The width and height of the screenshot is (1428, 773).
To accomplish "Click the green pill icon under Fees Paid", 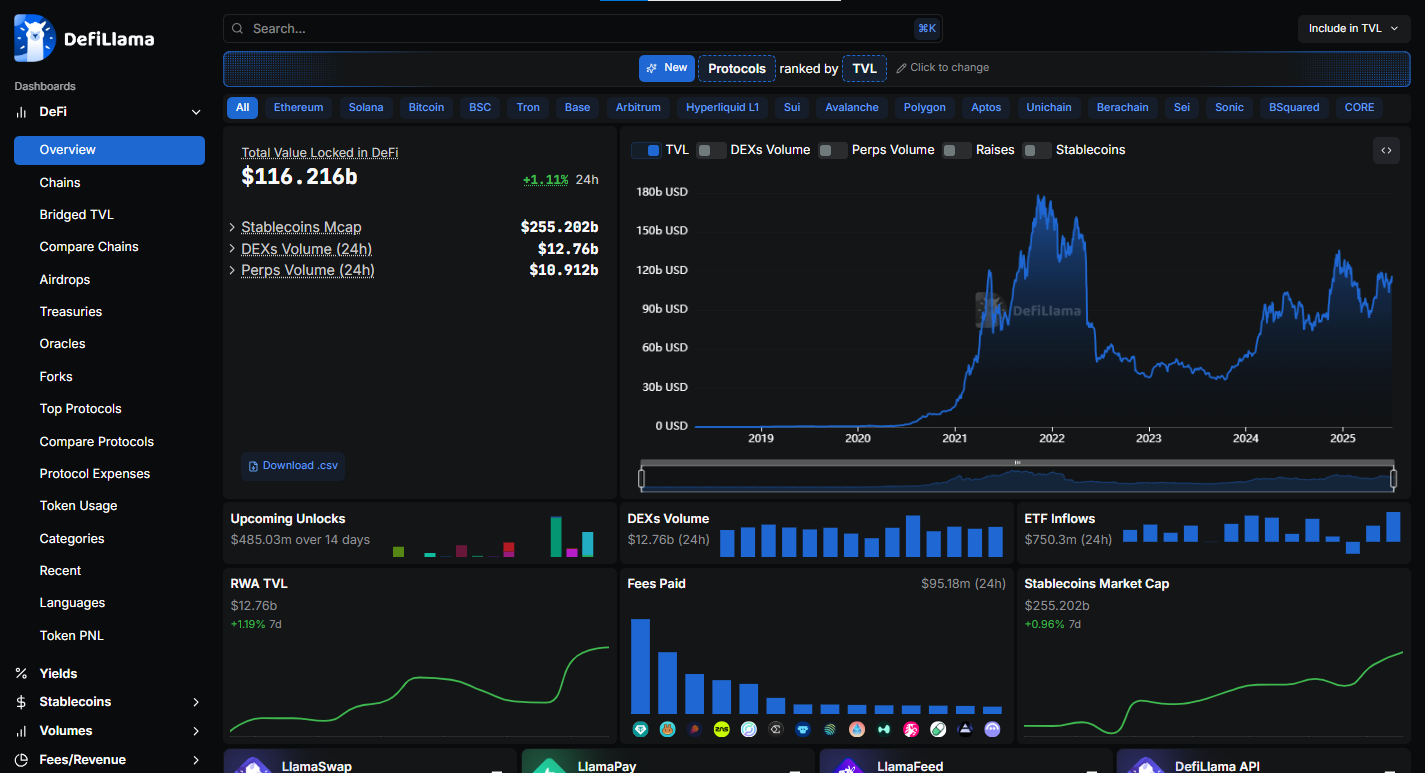I will [x=938, y=729].
